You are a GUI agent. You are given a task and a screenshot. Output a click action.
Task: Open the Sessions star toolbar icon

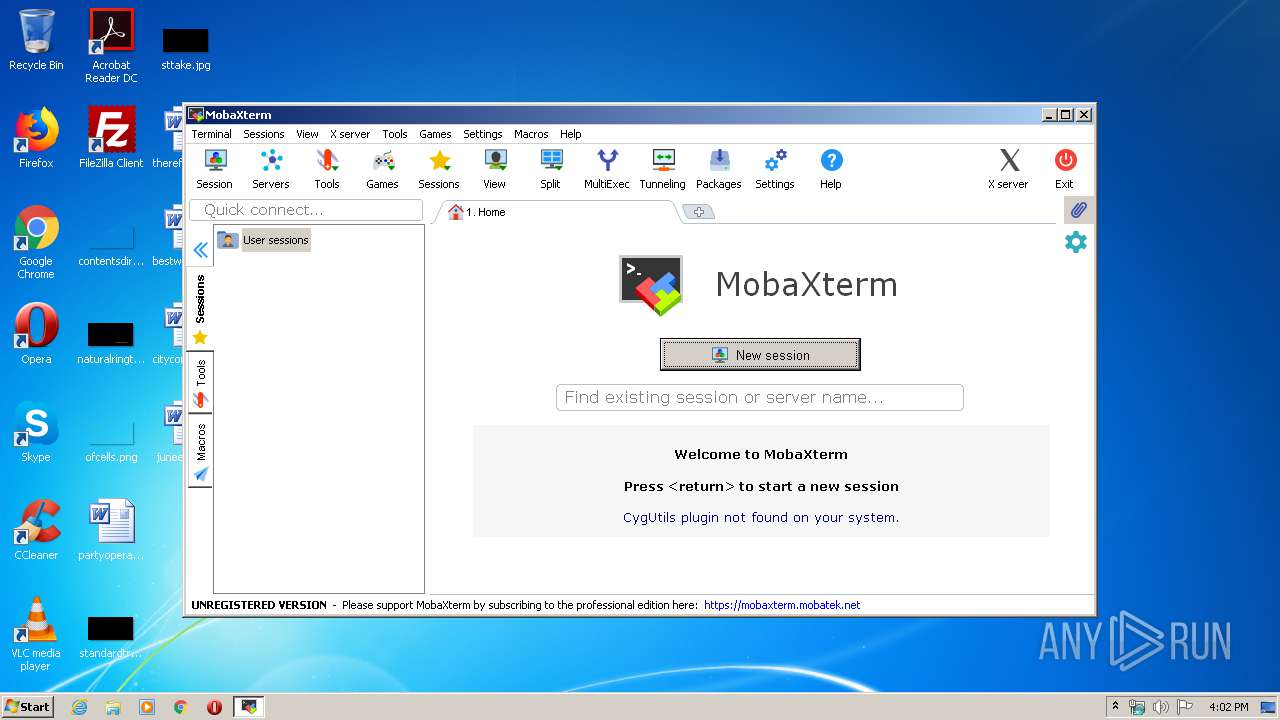(x=439, y=169)
